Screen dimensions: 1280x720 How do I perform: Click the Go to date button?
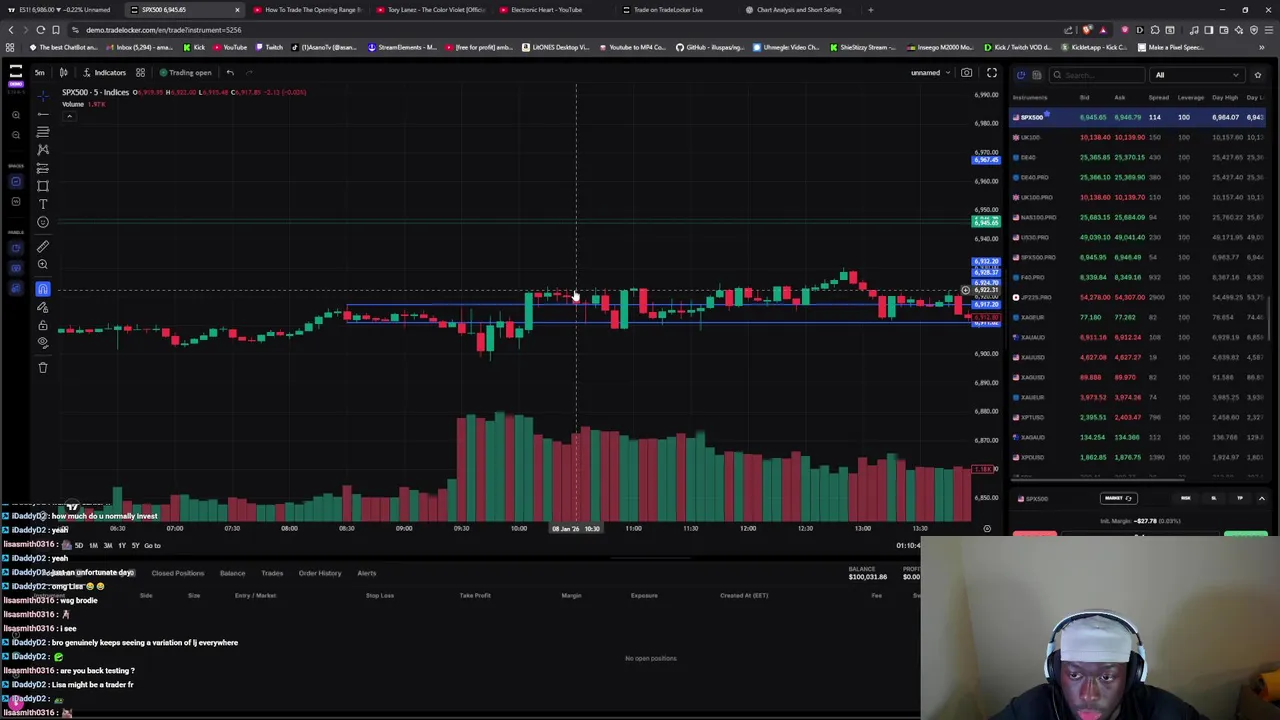pyautogui.click(x=152, y=545)
